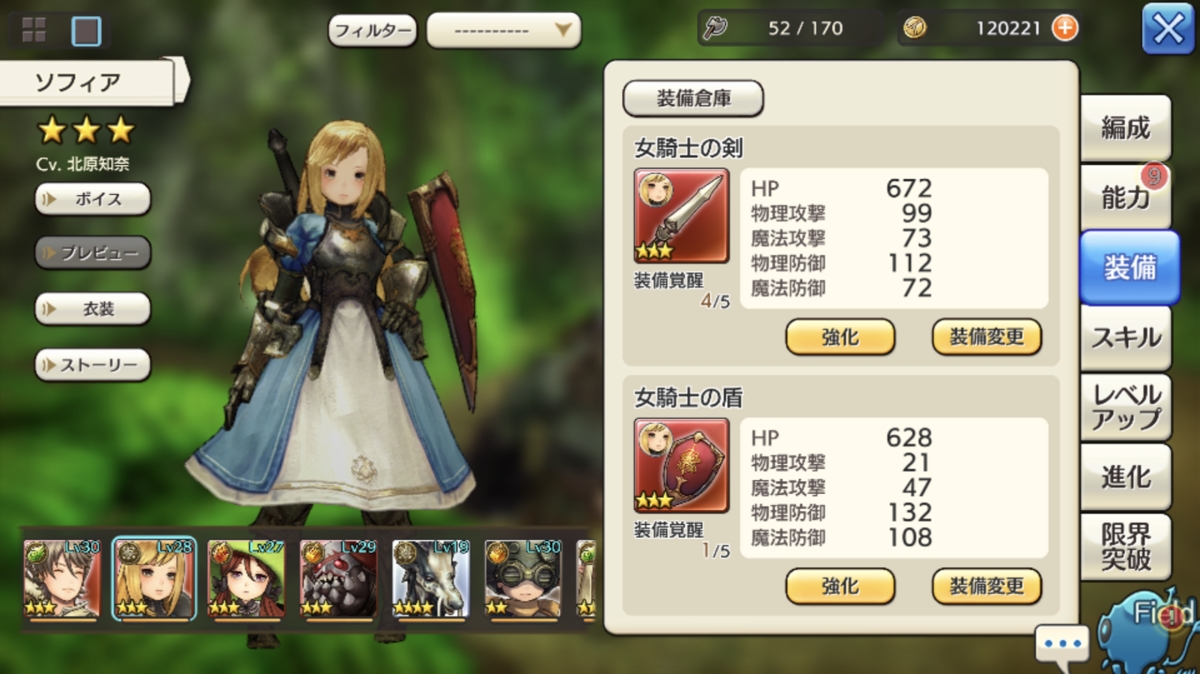Open the スキル tab

click(x=1126, y=336)
